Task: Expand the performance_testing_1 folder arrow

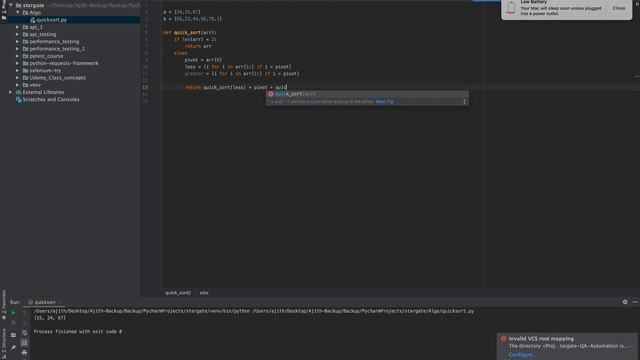Action: [x=18, y=49]
